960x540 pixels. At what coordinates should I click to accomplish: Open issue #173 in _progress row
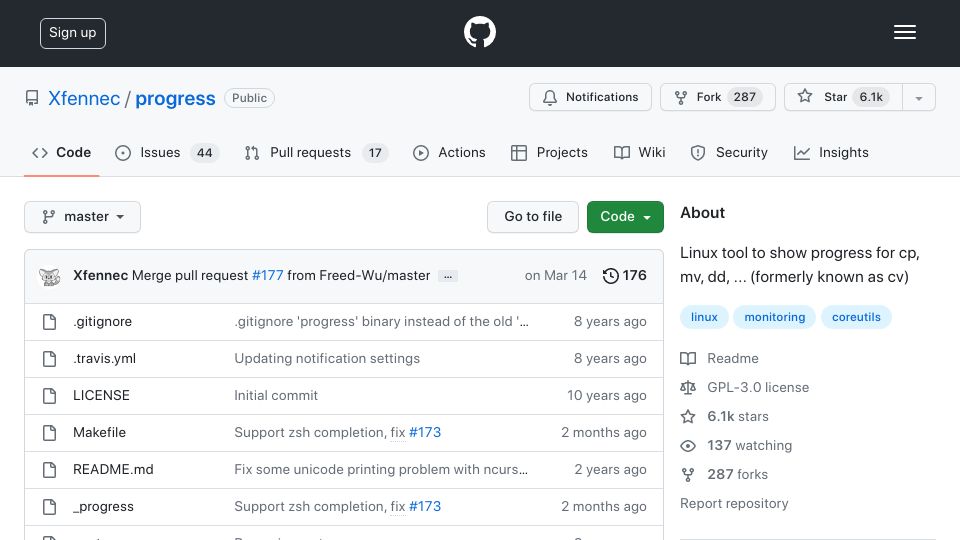coord(425,506)
